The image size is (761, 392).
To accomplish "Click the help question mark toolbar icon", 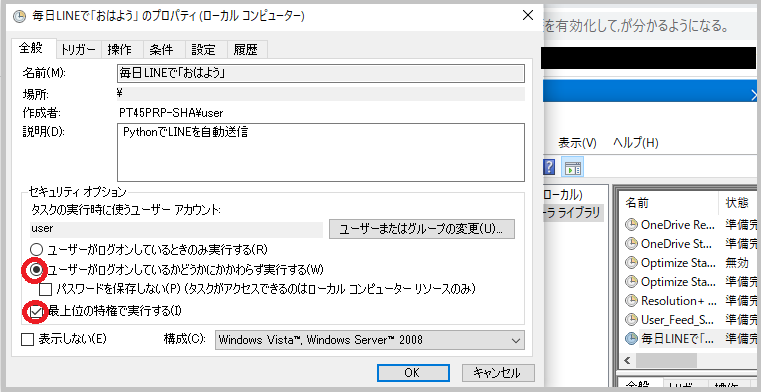I will (549, 167).
